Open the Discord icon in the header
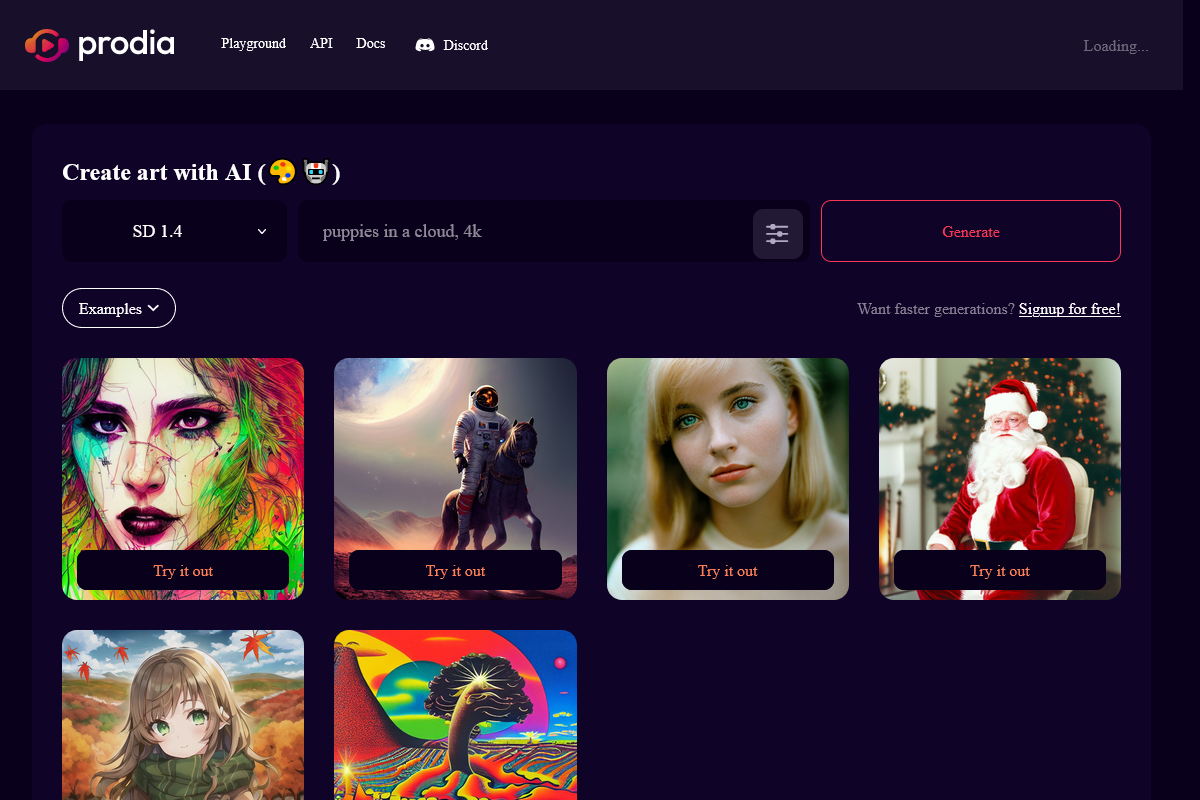 point(424,44)
